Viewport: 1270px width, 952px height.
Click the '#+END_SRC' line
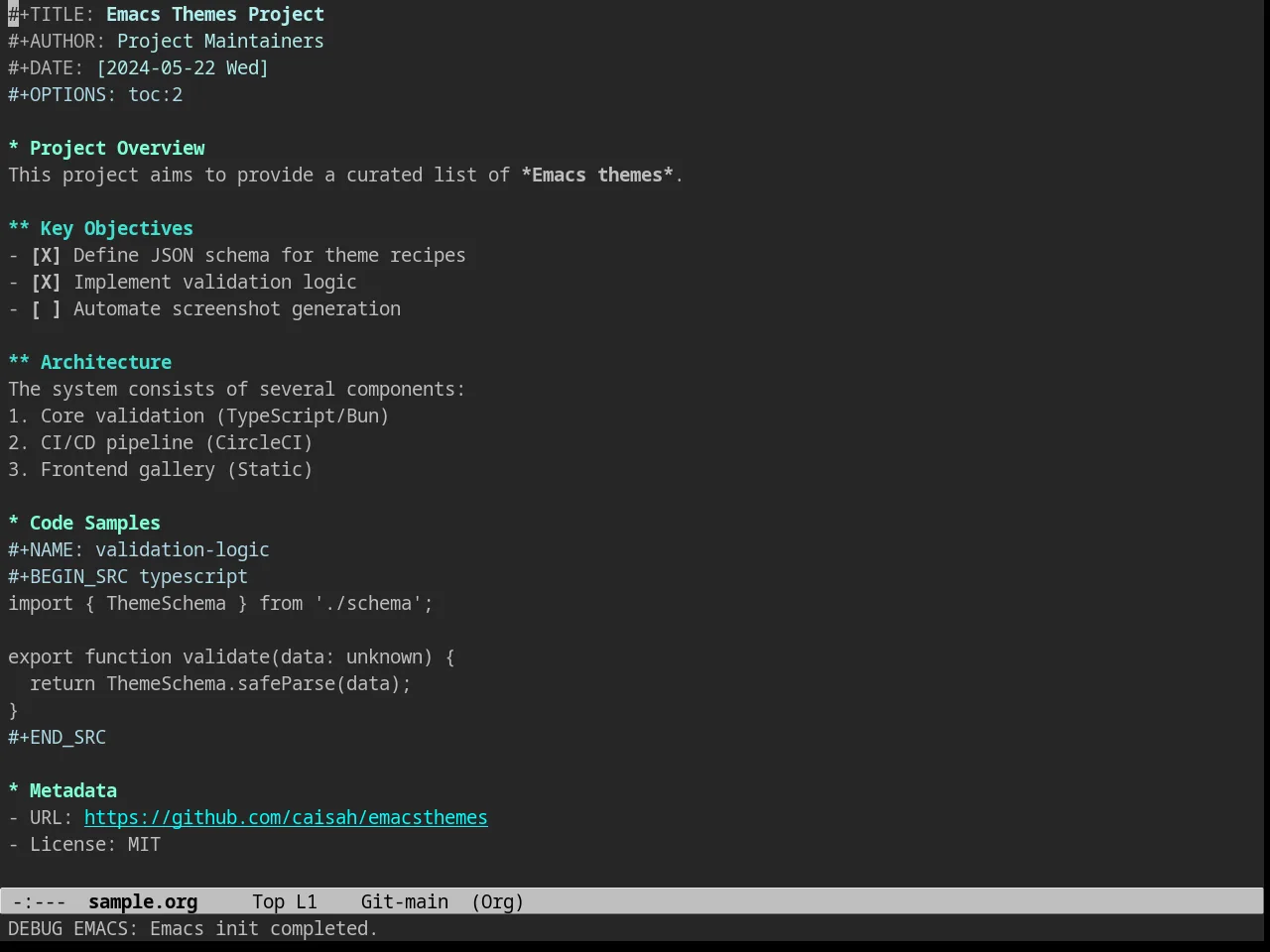(x=57, y=738)
